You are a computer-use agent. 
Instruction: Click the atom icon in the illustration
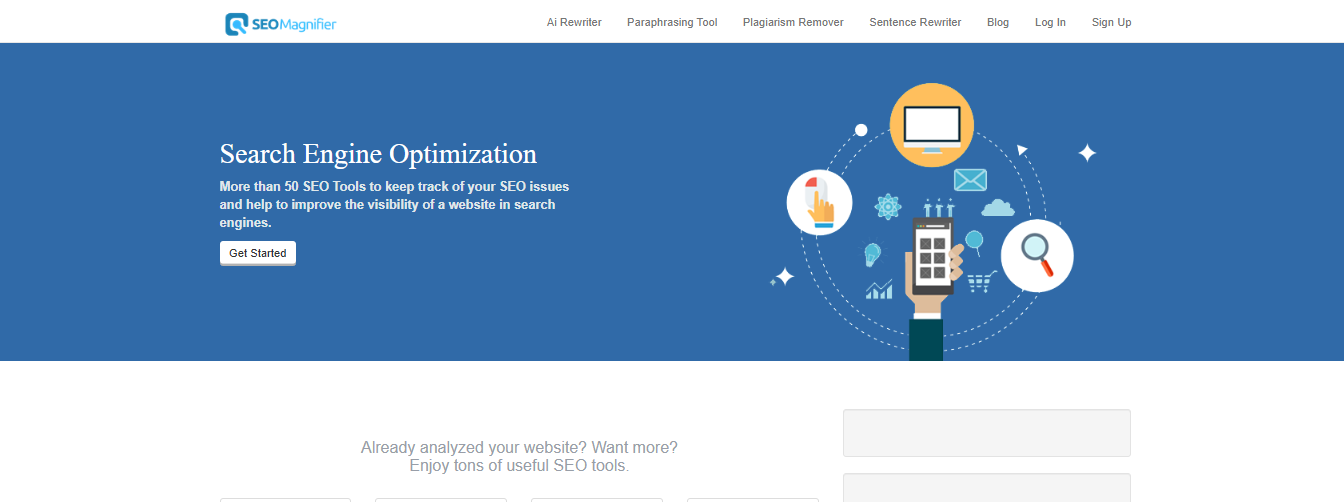[888, 207]
